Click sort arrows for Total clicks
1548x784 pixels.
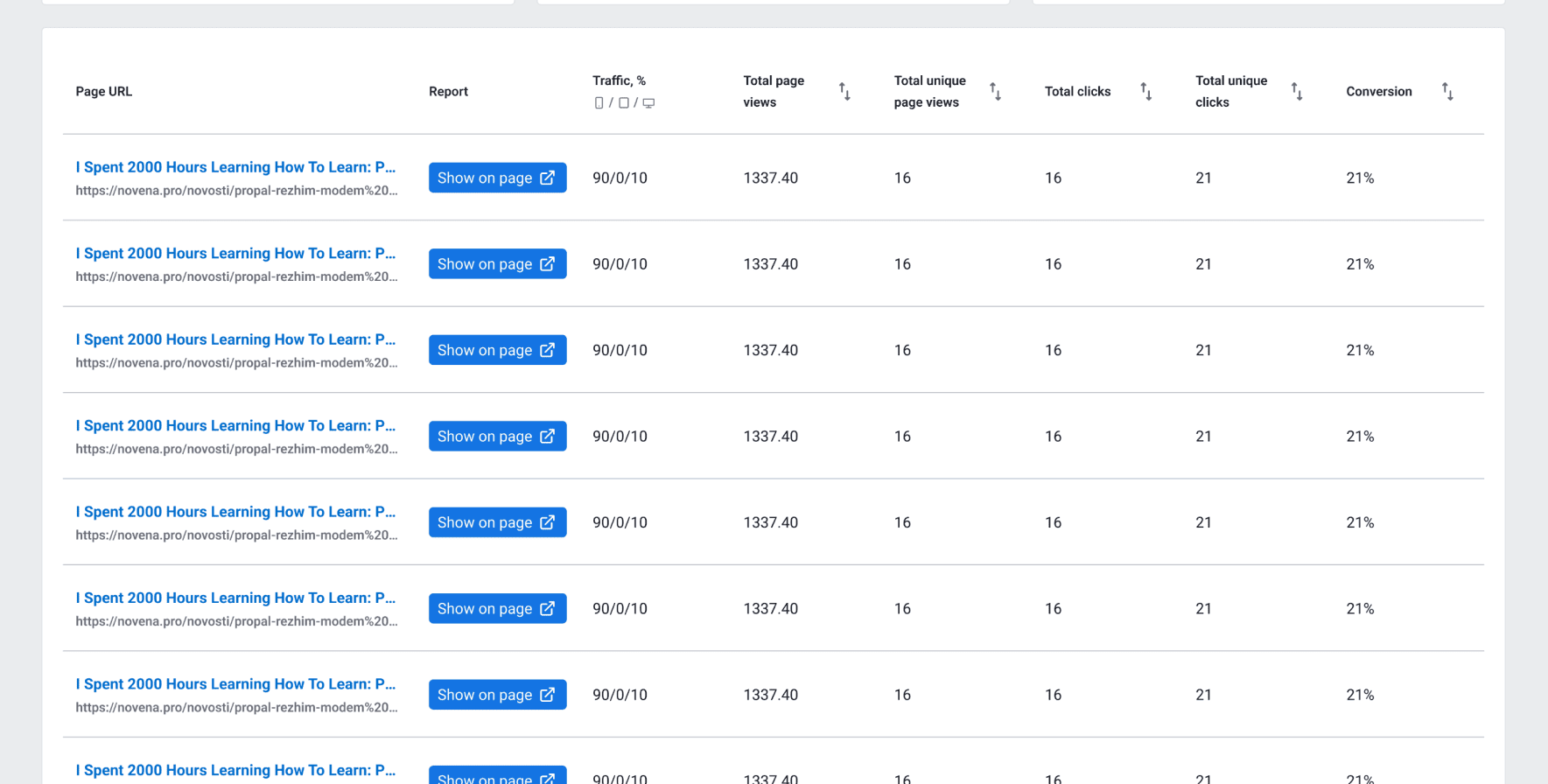[1145, 92]
